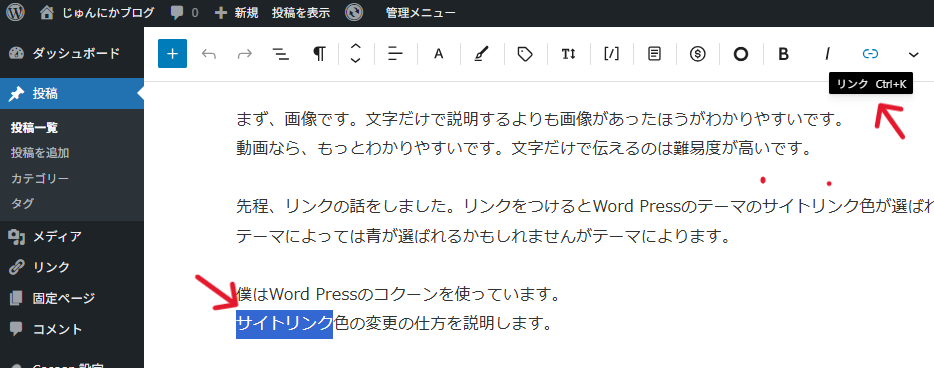Click the ring circle icon in toolbar
Viewport: 934px width, 368px height.
point(740,54)
